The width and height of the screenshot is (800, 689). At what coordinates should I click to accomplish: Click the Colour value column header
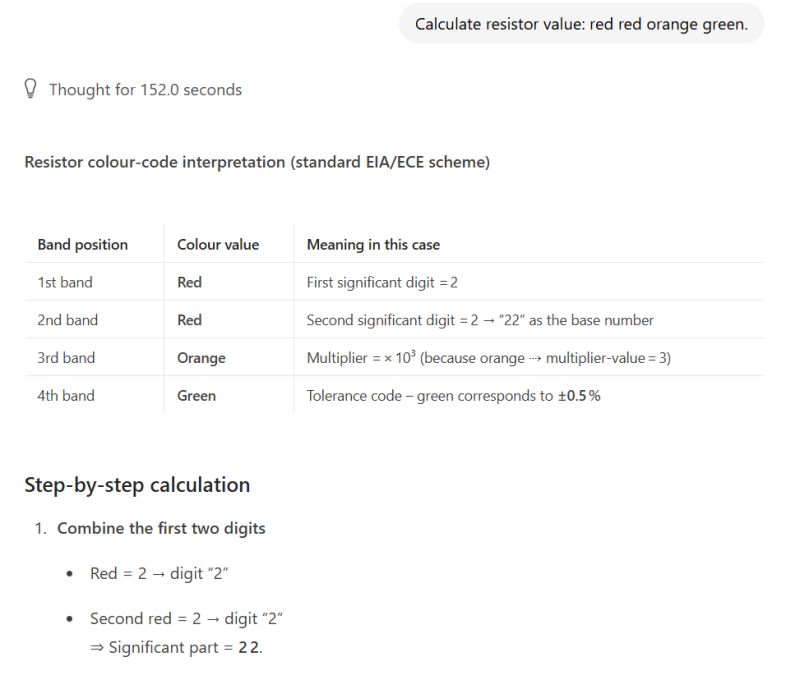coord(218,244)
